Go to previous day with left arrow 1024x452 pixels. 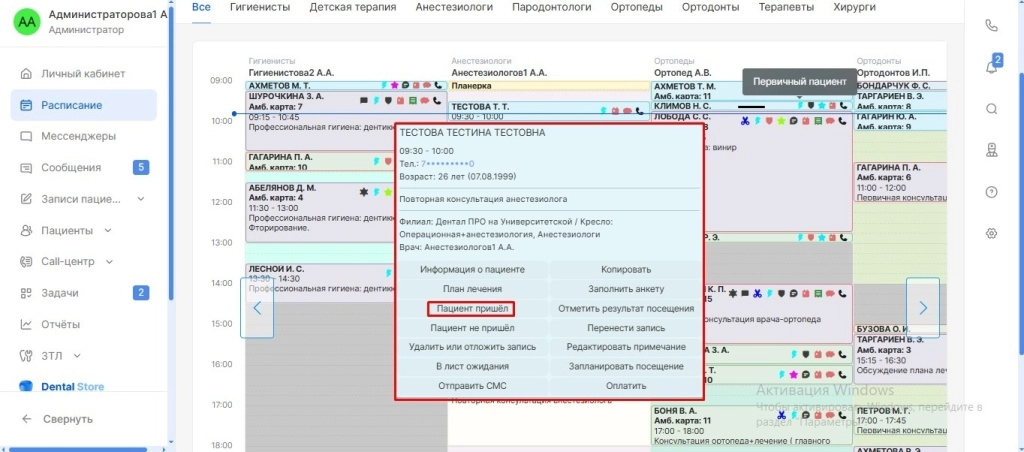(x=257, y=308)
